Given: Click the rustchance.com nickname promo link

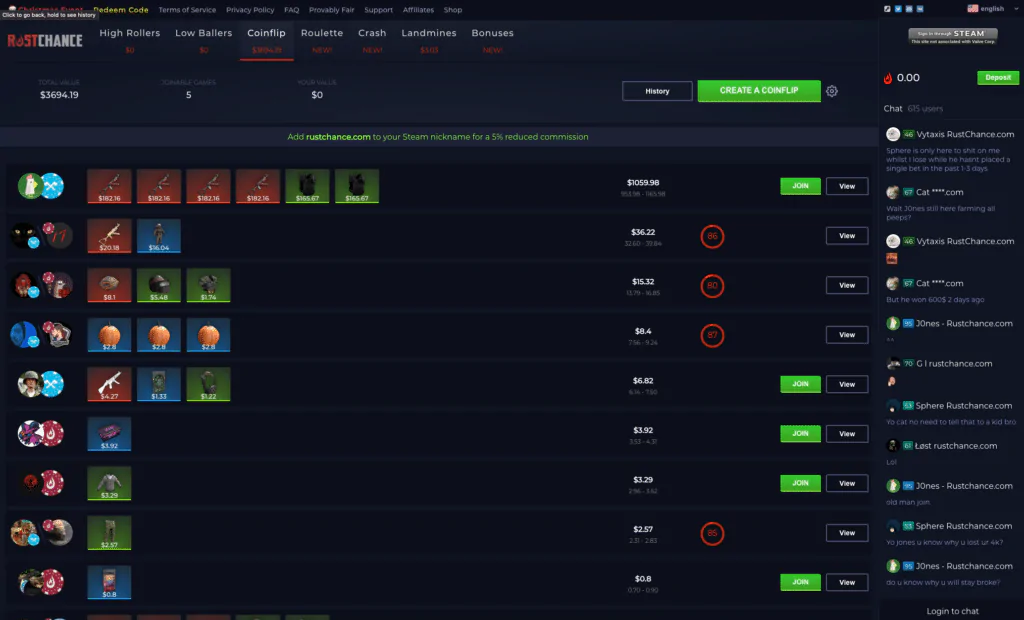Looking at the screenshot, I should [338, 137].
